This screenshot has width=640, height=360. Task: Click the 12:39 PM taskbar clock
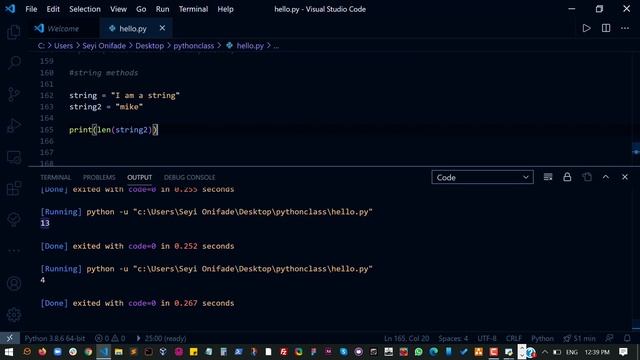coord(597,352)
